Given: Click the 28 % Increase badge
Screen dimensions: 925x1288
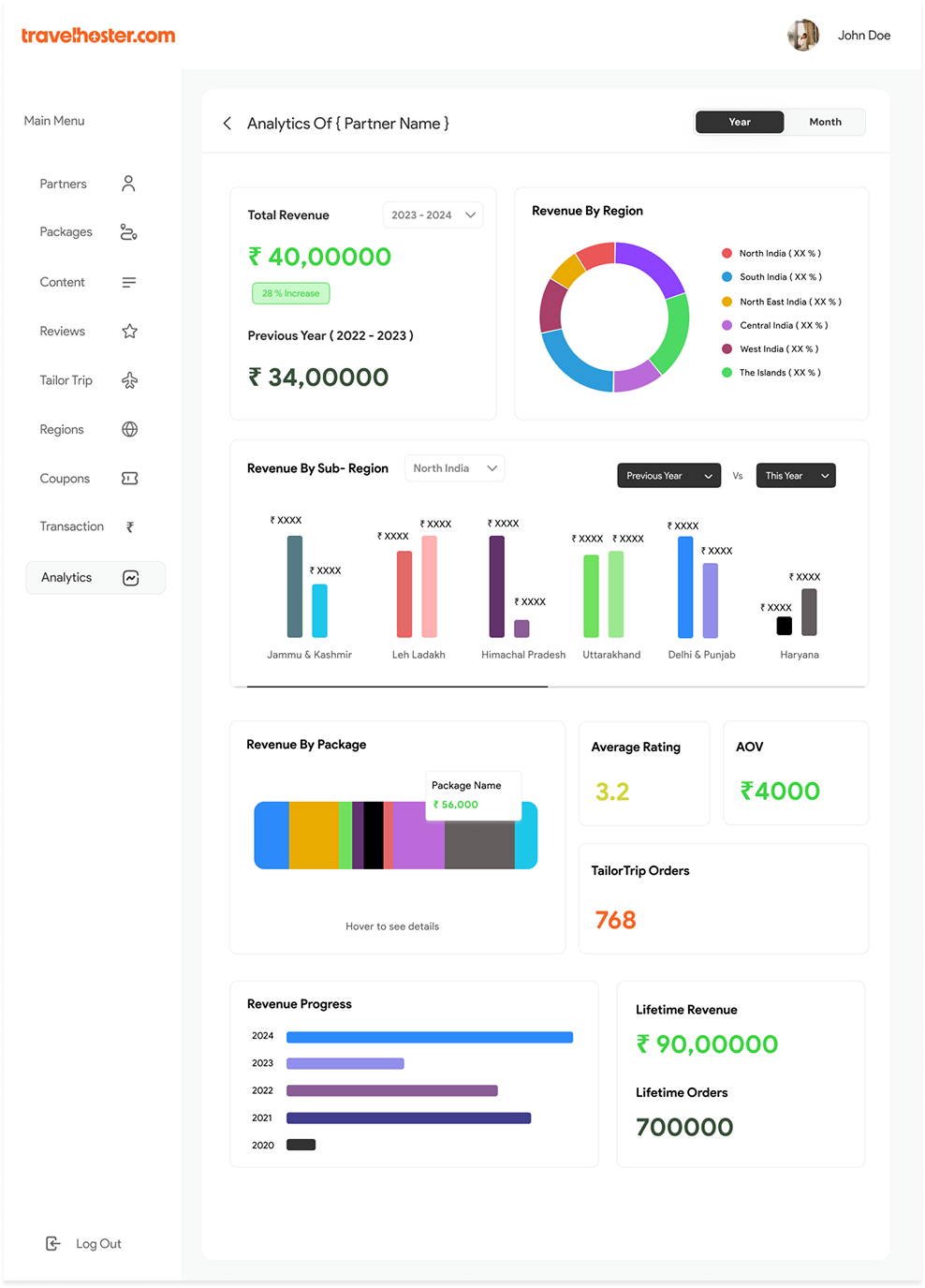Looking at the screenshot, I should point(291,293).
